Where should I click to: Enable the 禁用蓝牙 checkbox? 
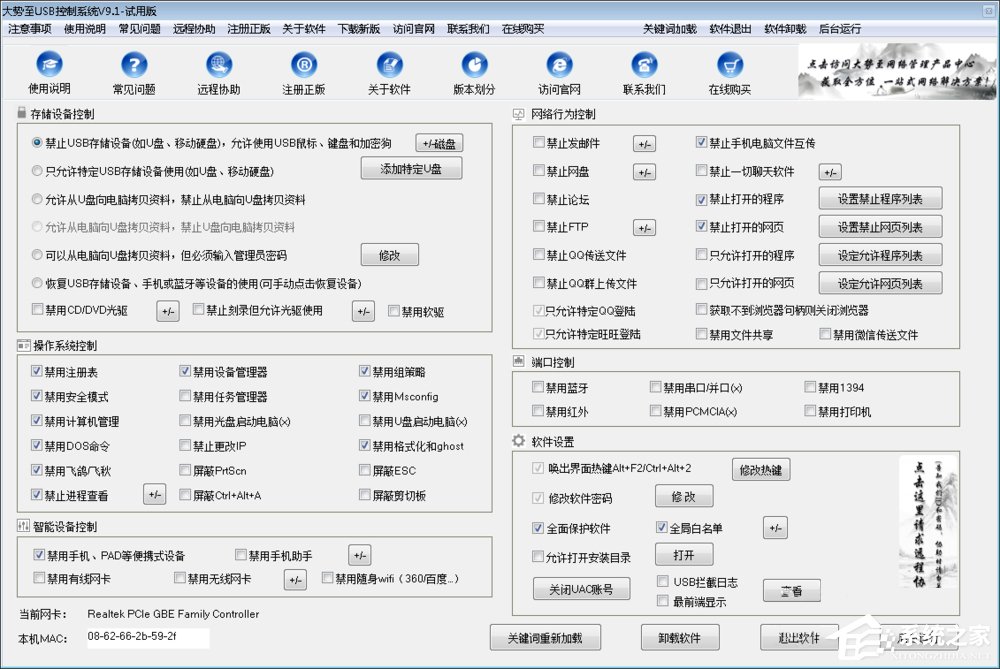(x=539, y=389)
